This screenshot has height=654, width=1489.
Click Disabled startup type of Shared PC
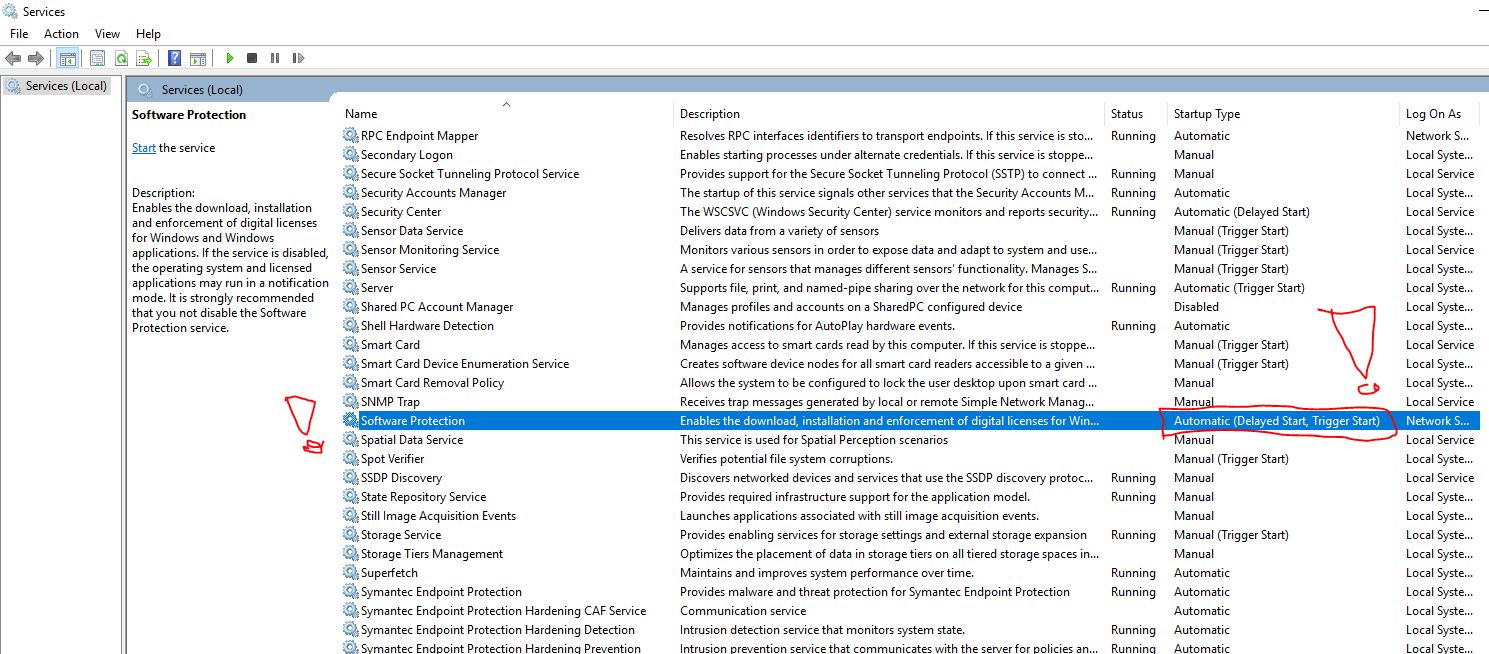pyautogui.click(x=1196, y=306)
